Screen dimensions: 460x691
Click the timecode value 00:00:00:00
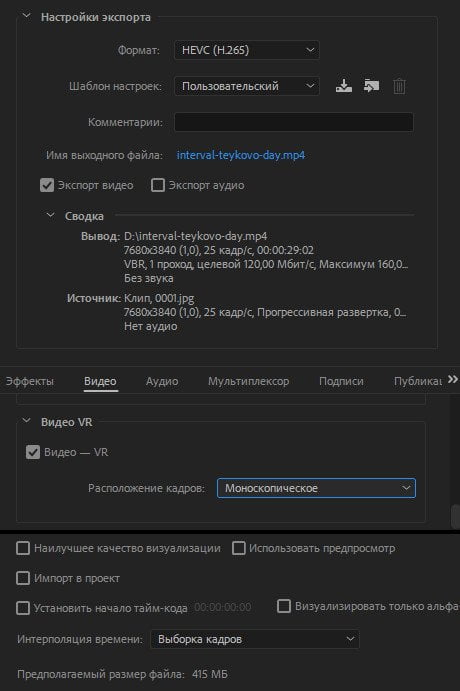pyautogui.click(x=223, y=607)
